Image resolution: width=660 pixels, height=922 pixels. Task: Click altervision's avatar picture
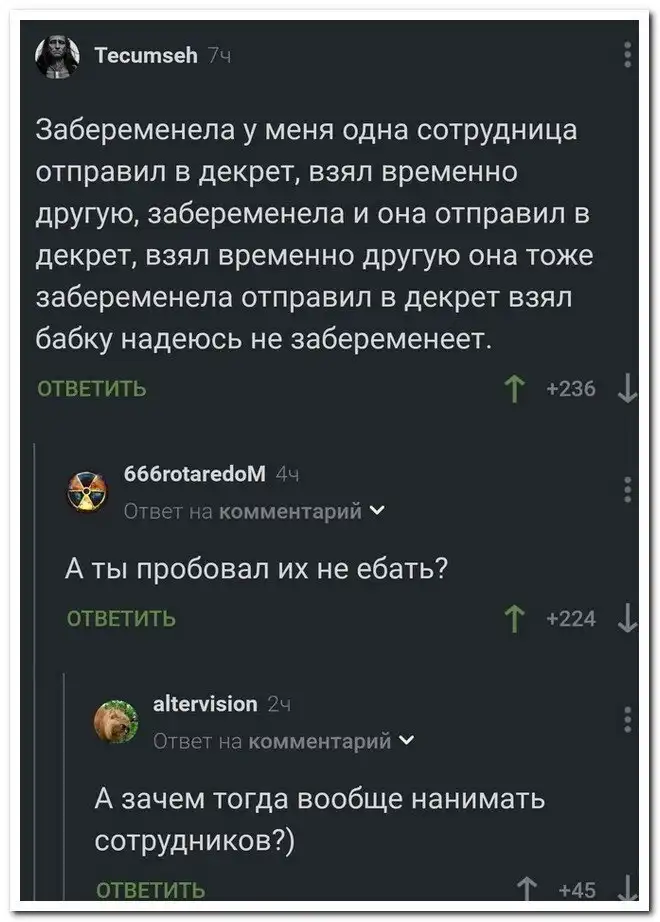click(x=117, y=721)
